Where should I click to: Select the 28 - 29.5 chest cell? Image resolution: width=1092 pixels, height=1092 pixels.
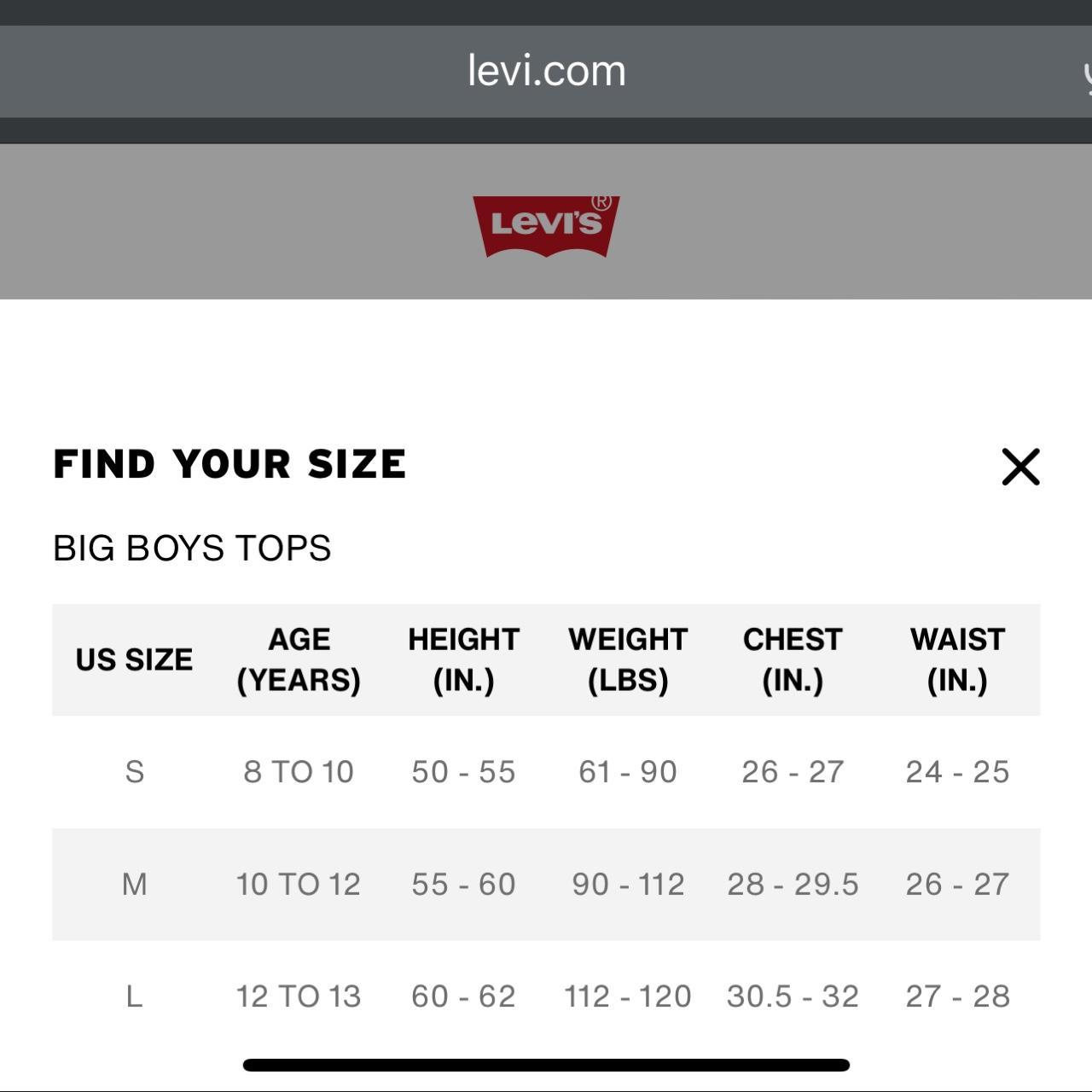(x=793, y=884)
